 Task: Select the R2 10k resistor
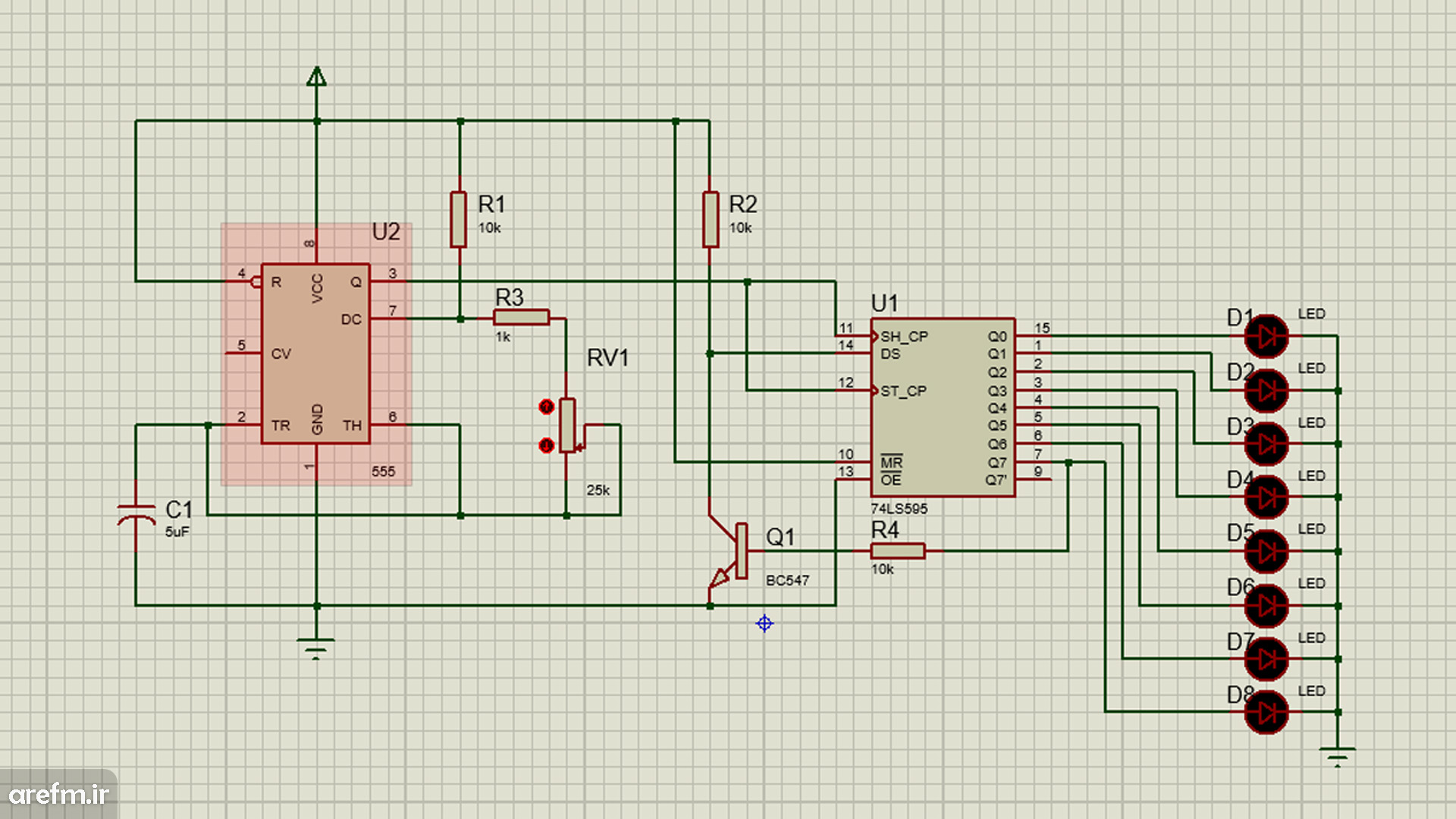(x=710, y=219)
